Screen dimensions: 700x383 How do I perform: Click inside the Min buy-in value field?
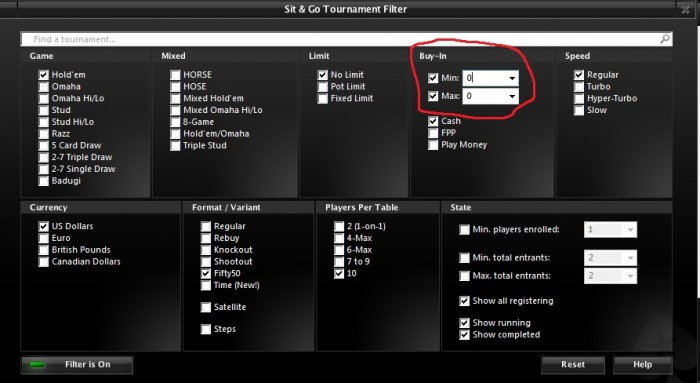(484, 78)
